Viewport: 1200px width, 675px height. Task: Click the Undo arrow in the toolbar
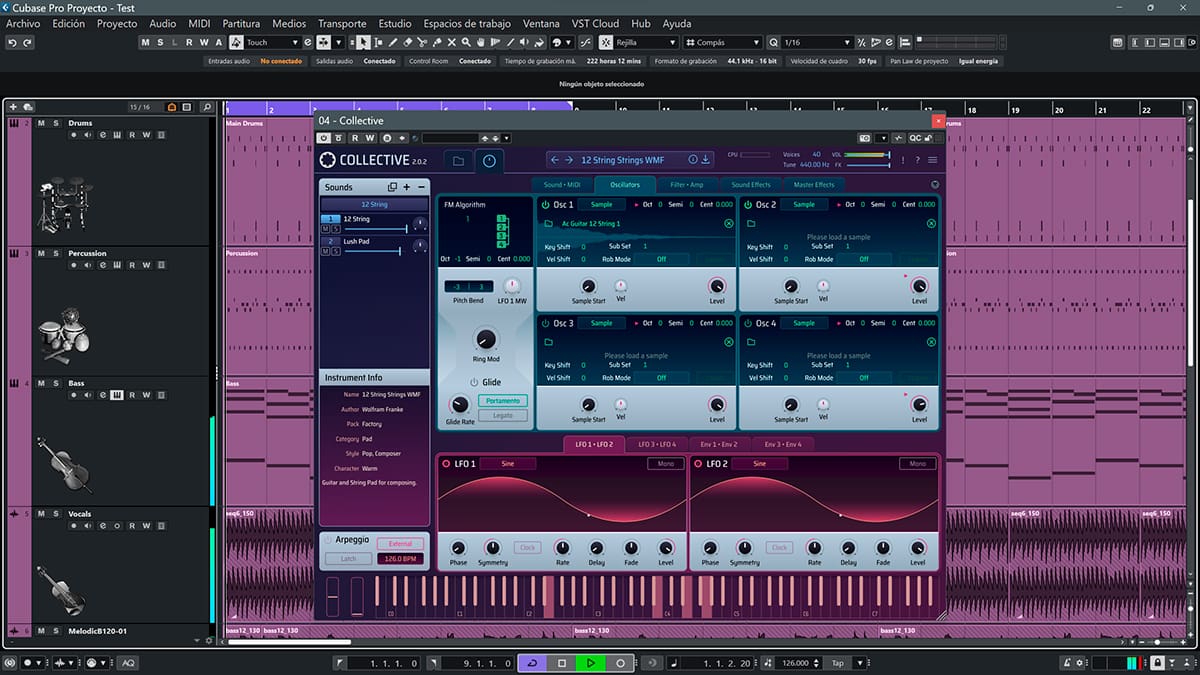(x=12, y=43)
